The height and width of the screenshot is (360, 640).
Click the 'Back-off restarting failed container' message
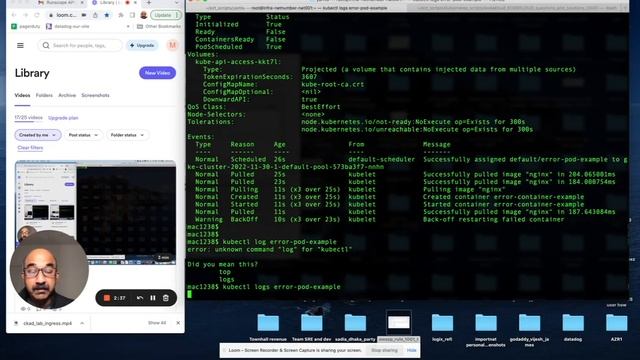tap(493, 220)
